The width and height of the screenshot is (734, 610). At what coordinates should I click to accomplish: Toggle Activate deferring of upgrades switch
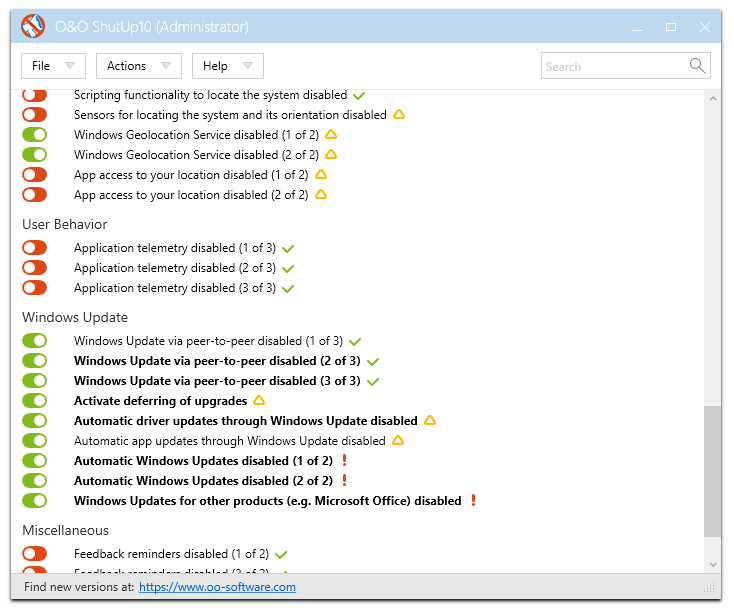coord(35,401)
